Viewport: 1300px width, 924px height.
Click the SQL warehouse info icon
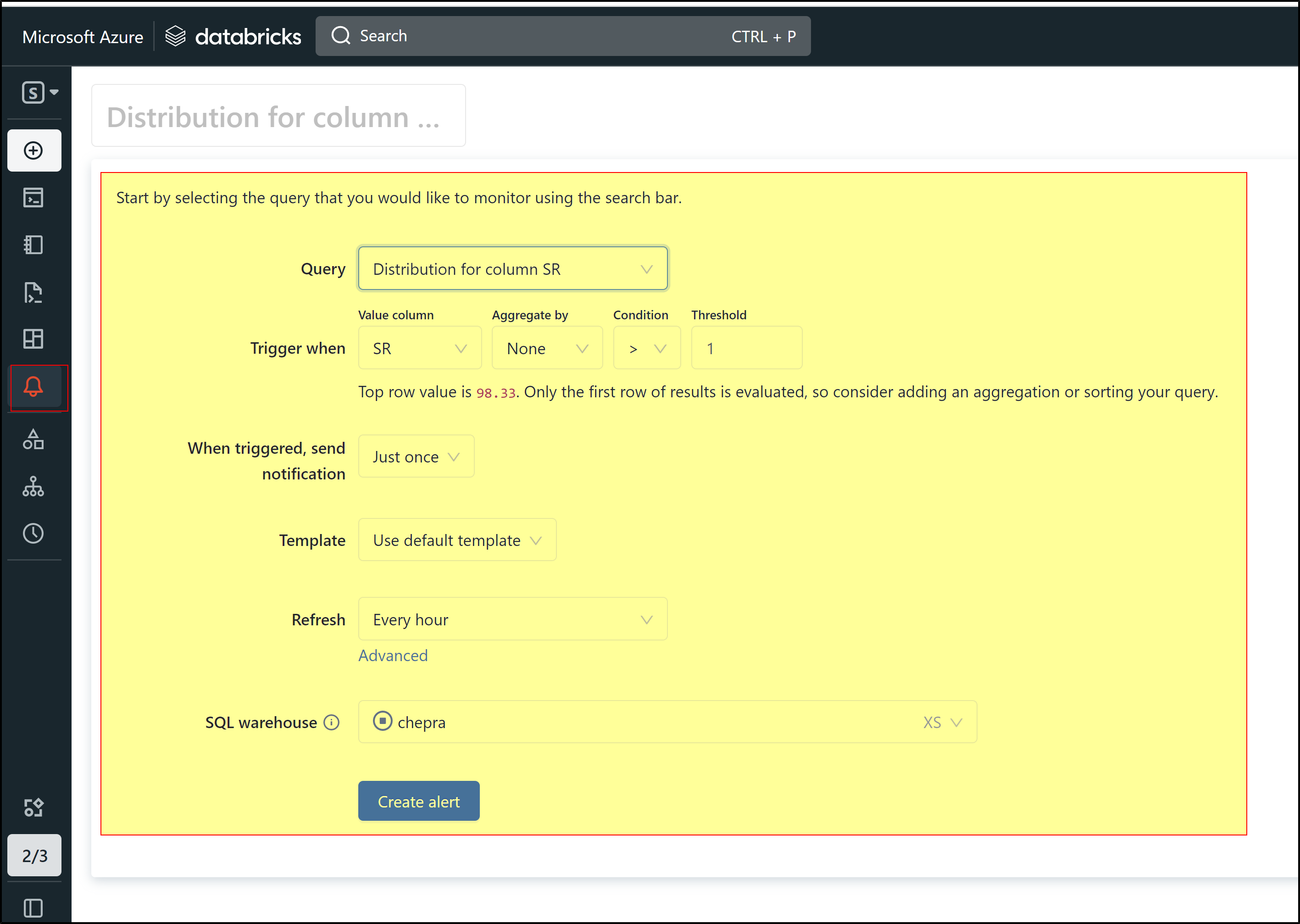(332, 723)
